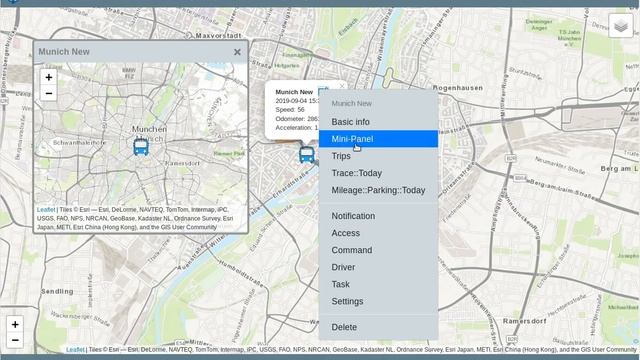Viewport: 640px width, 360px height.
Task: Click the Munich New mini panel title
Action: click(64, 52)
